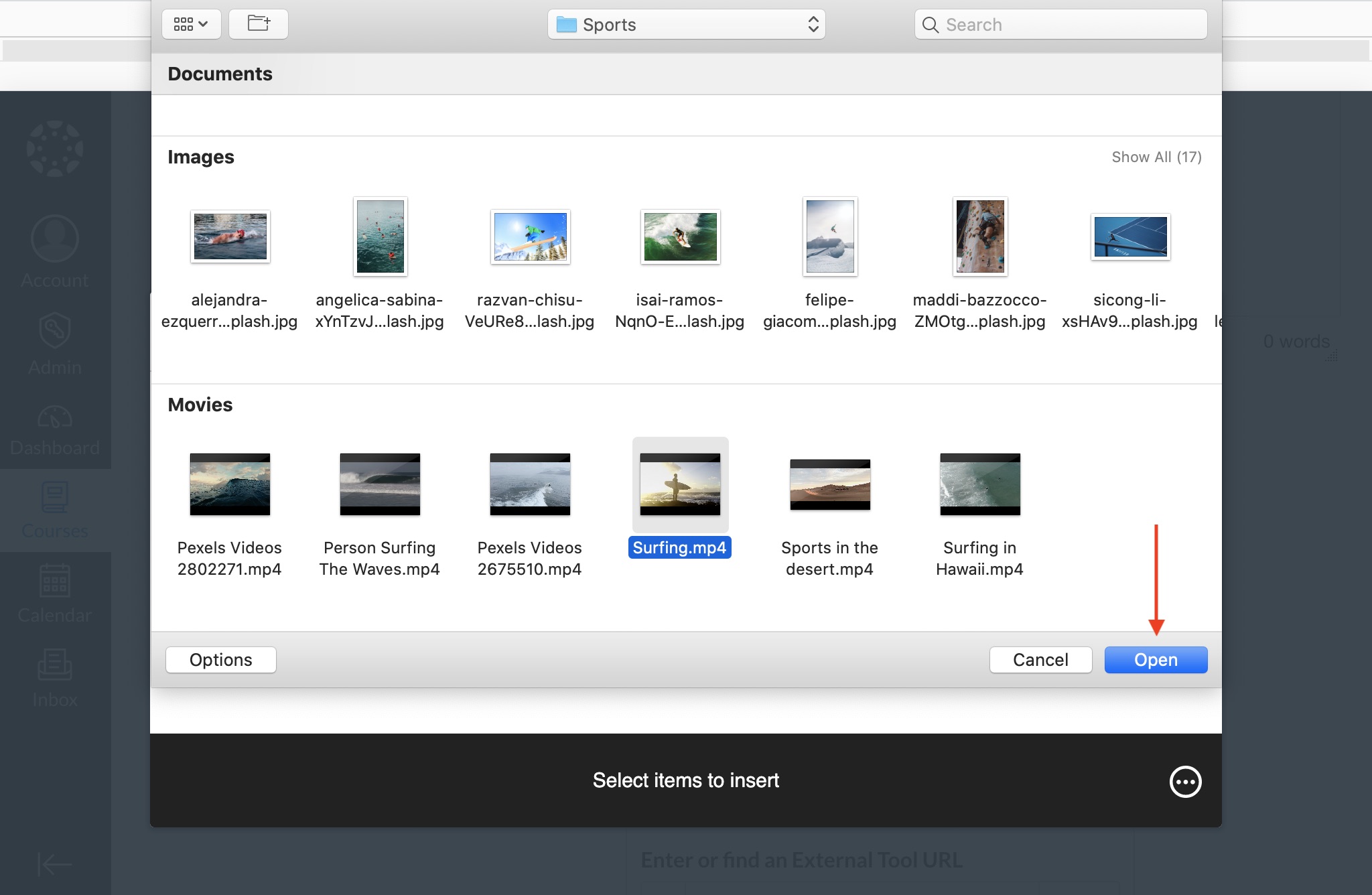Expand the Sports folder location popup

[x=686, y=25]
